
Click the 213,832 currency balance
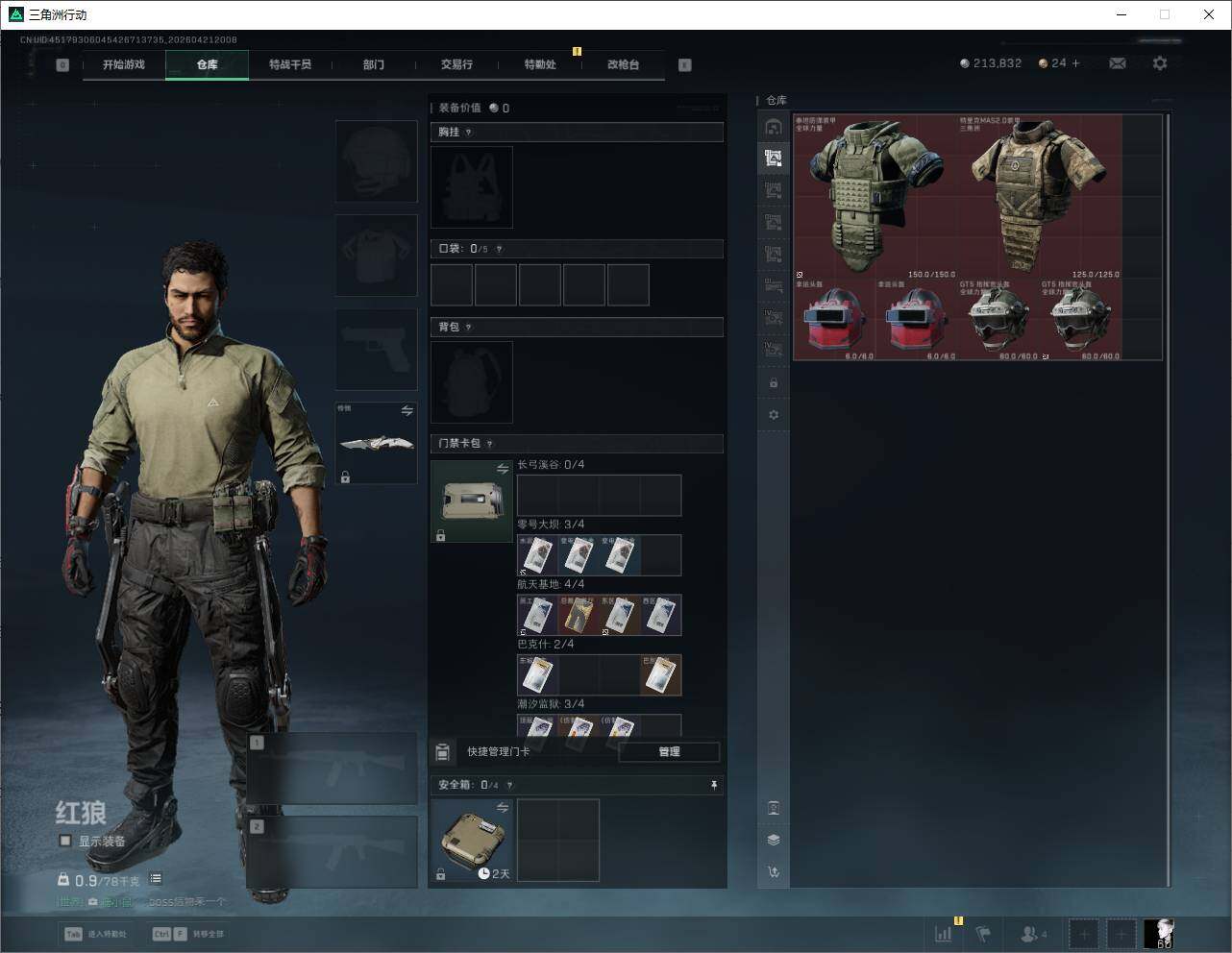(991, 63)
